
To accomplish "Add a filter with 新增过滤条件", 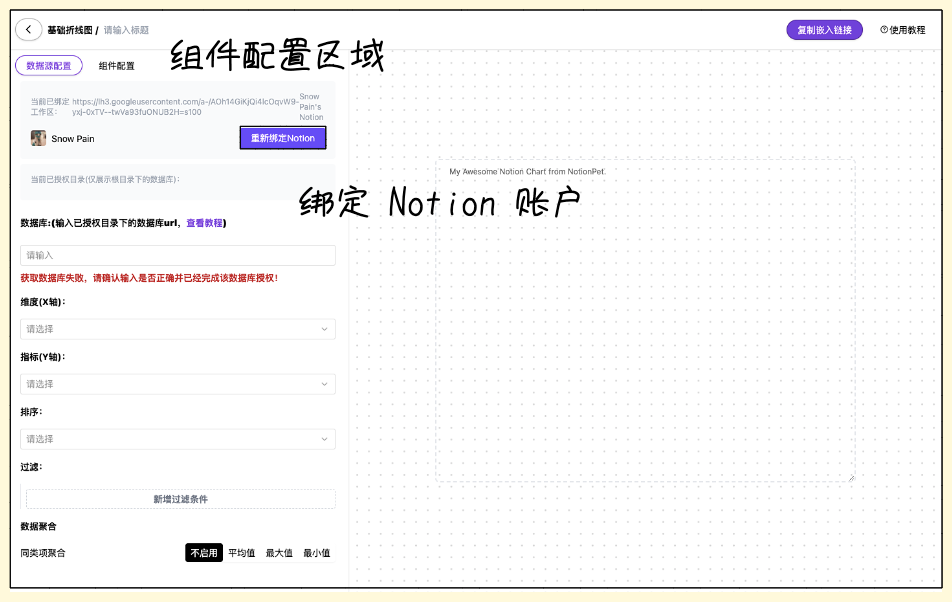I will coord(180,499).
